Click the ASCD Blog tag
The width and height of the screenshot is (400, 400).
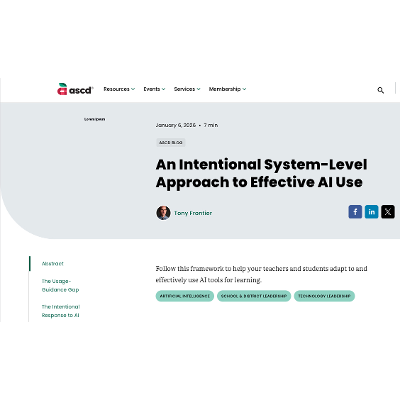pos(171,142)
